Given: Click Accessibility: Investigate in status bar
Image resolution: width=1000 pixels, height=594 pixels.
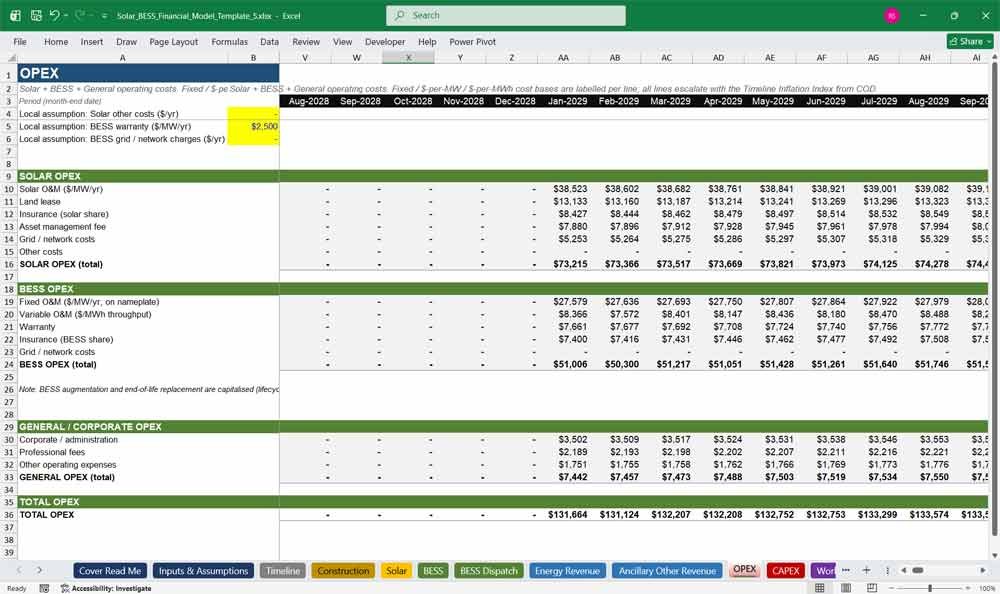Looking at the screenshot, I should [106, 588].
